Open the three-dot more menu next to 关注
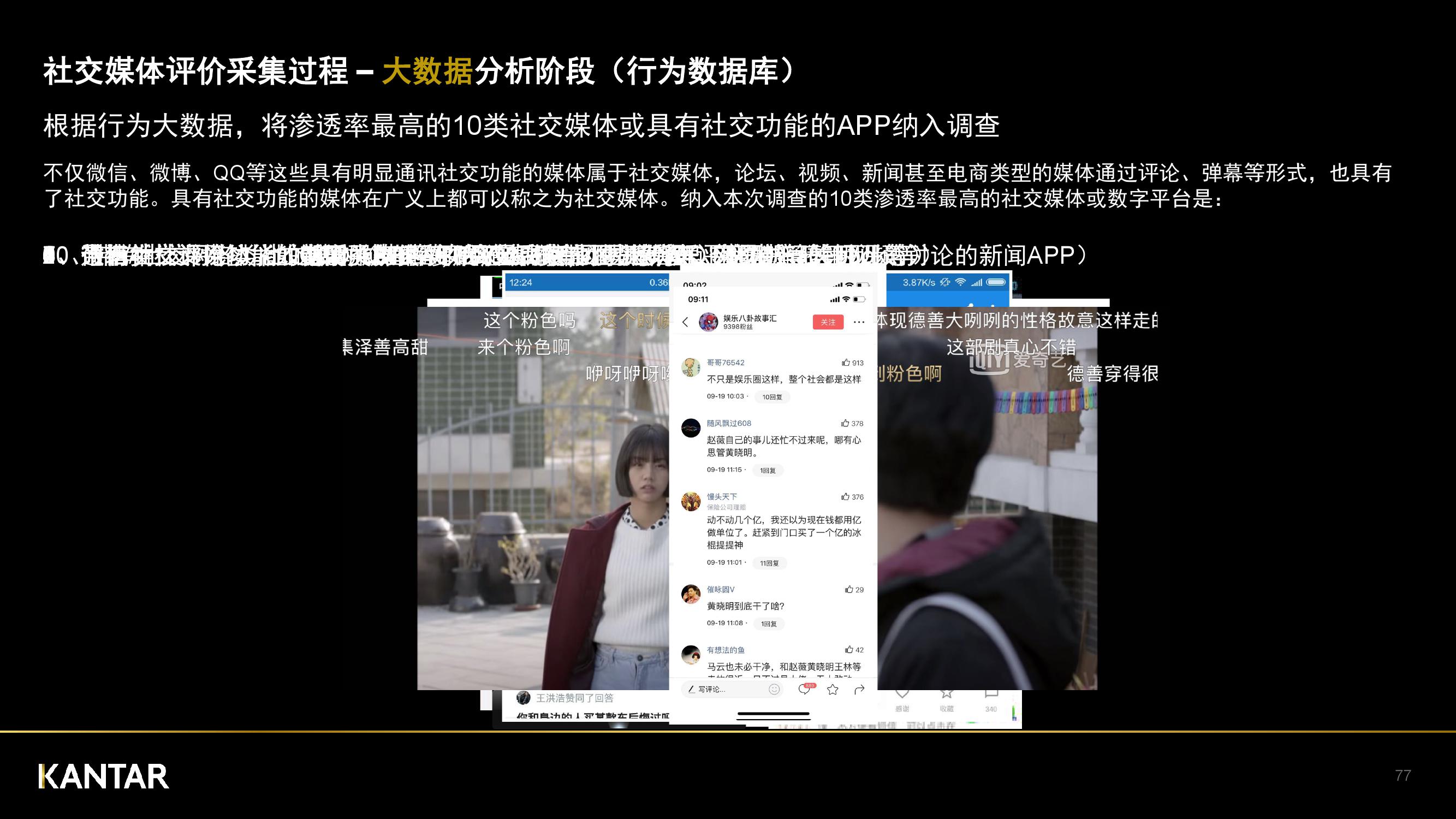This screenshot has width=1456, height=819. tap(860, 322)
